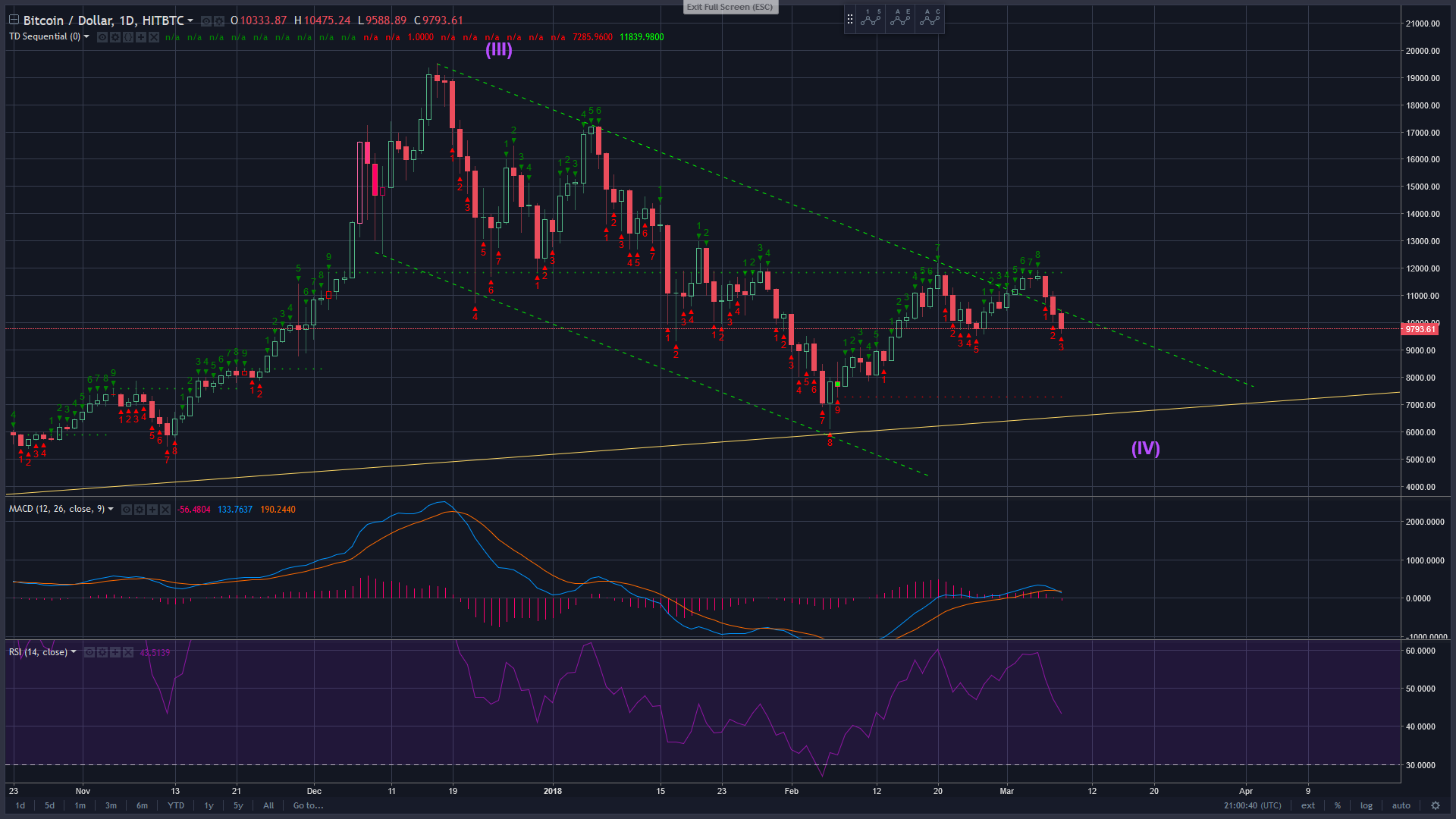The height and width of the screenshot is (819, 1456).
Task: Select the Elliott ABC correction wave tool
Action: [929, 19]
